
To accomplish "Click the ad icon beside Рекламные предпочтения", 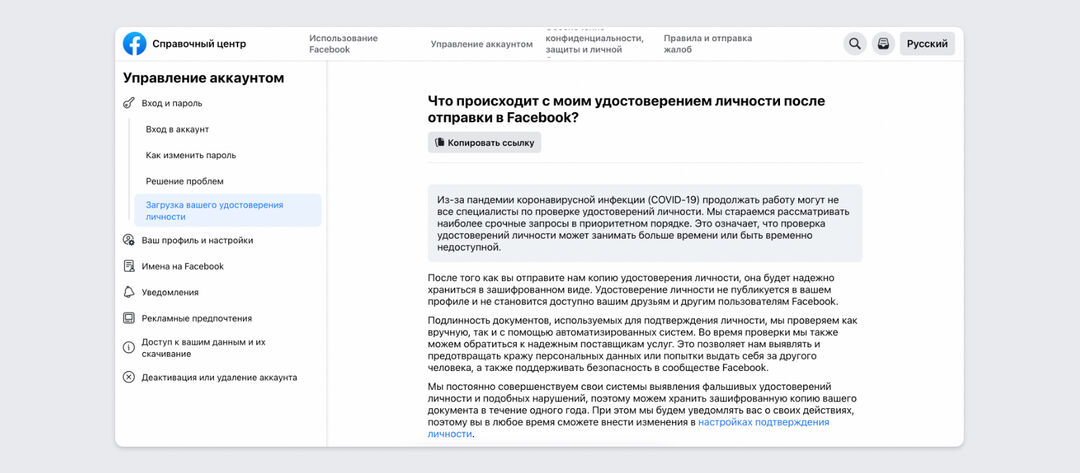I will [x=129, y=318].
